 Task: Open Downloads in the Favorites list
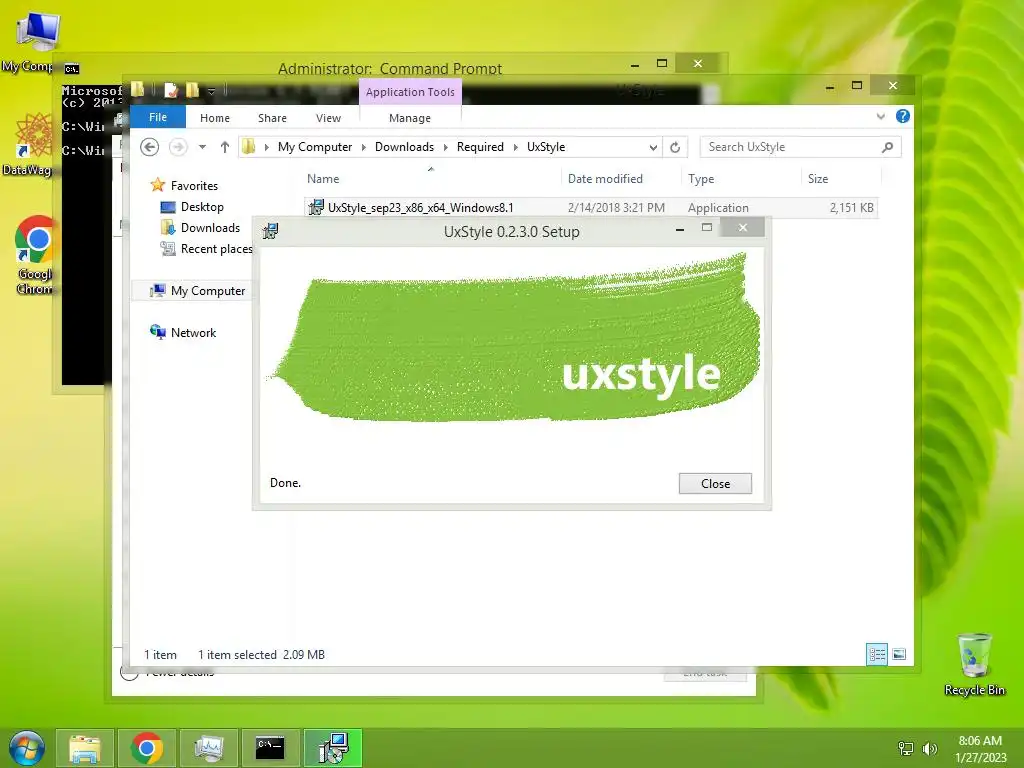click(x=210, y=228)
